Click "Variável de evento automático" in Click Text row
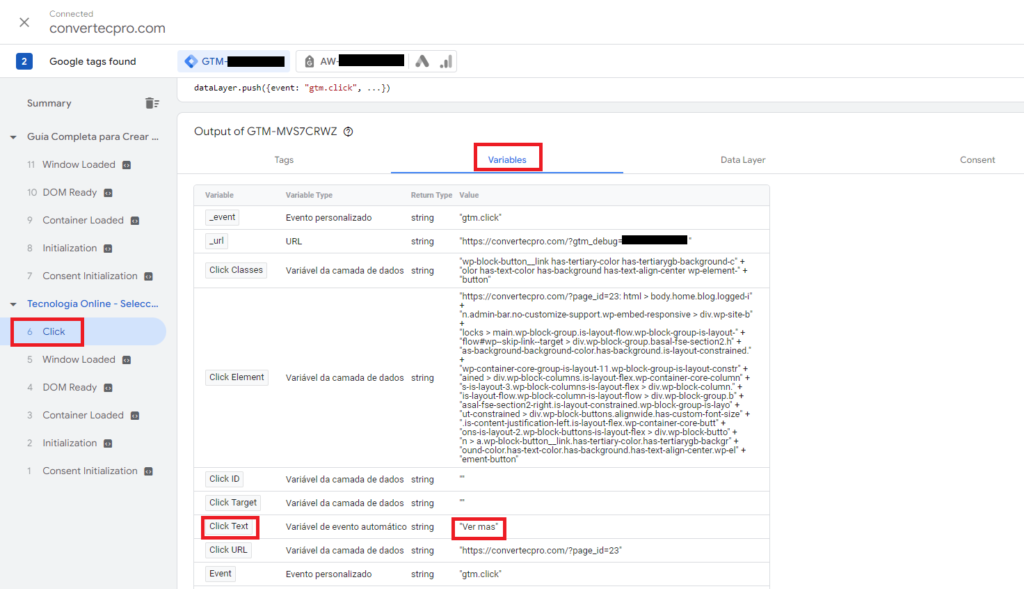The height and width of the screenshot is (589, 1024). click(346, 527)
